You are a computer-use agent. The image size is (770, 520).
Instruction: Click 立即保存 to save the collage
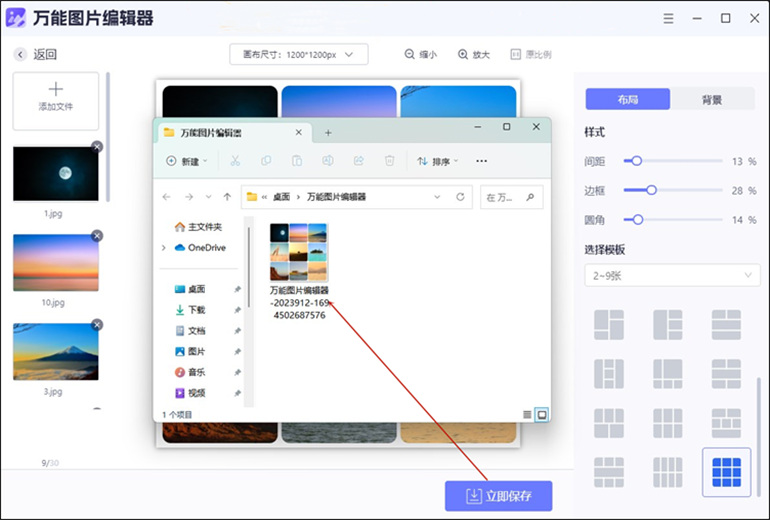tap(498, 496)
